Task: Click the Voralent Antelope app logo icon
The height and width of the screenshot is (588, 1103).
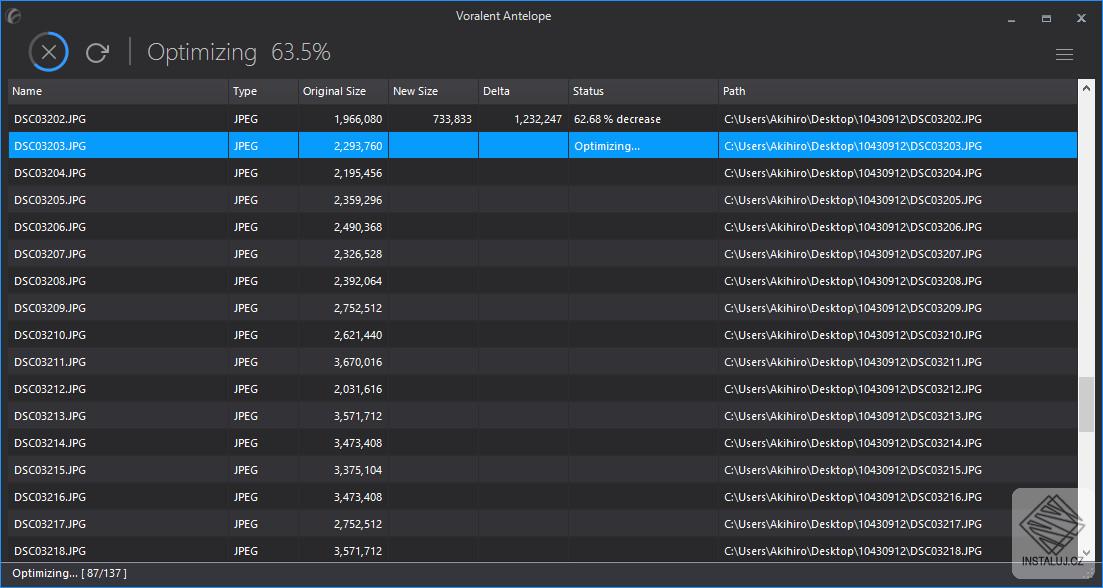Action: pos(13,15)
